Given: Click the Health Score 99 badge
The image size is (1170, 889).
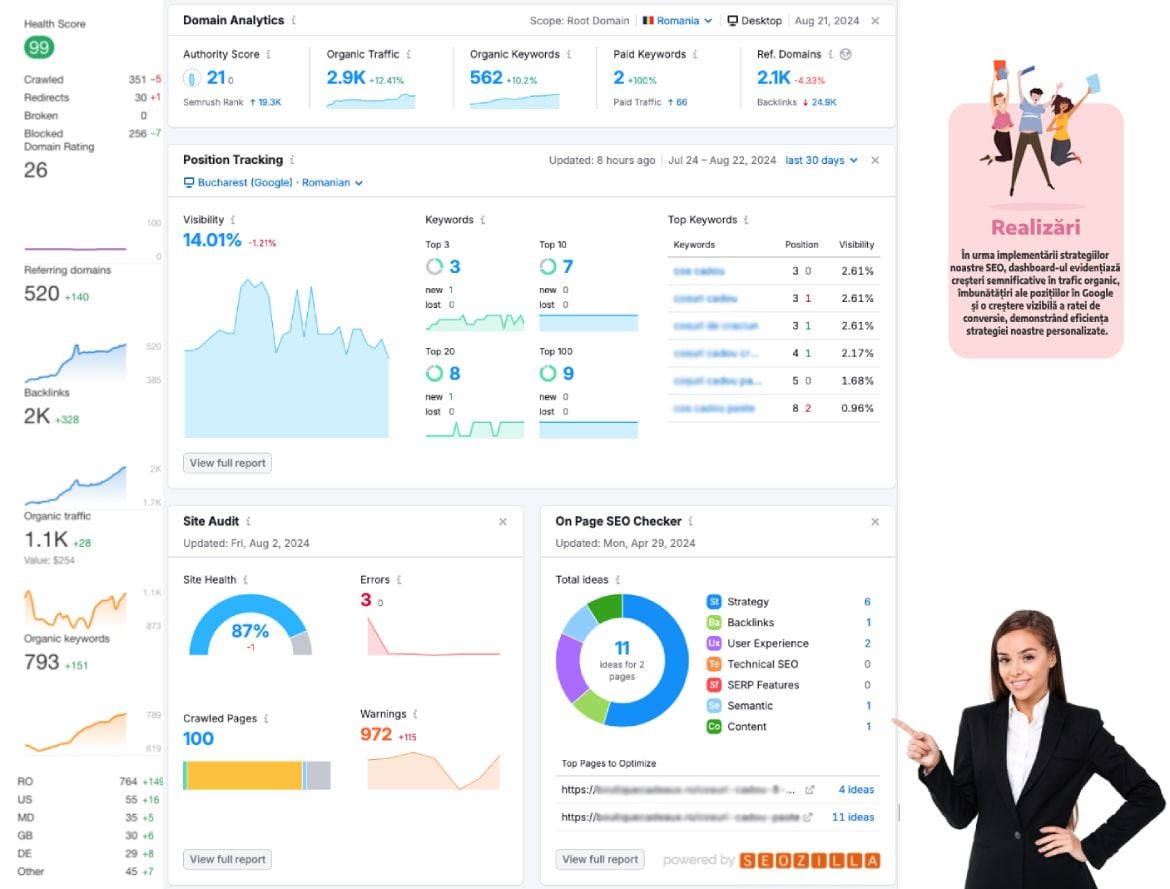Looking at the screenshot, I should click(39, 48).
